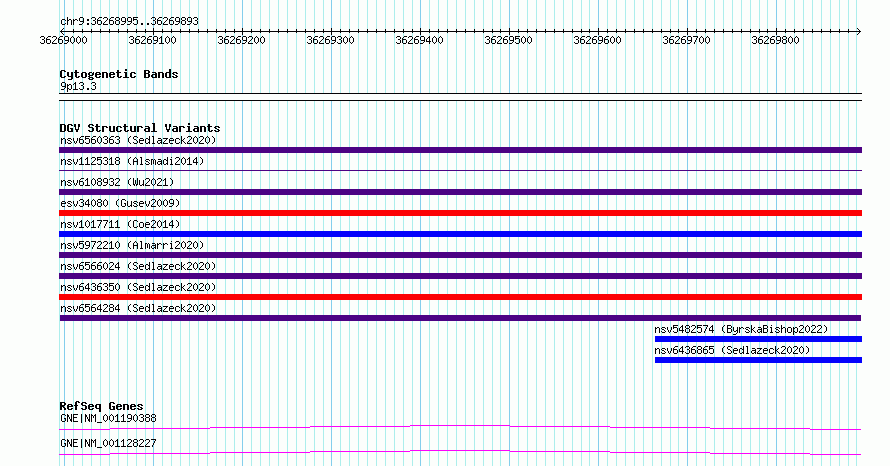Open variant label nsv6436865 (Sedlazeck2020)
The width and height of the screenshot is (890, 466).
point(732,350)
